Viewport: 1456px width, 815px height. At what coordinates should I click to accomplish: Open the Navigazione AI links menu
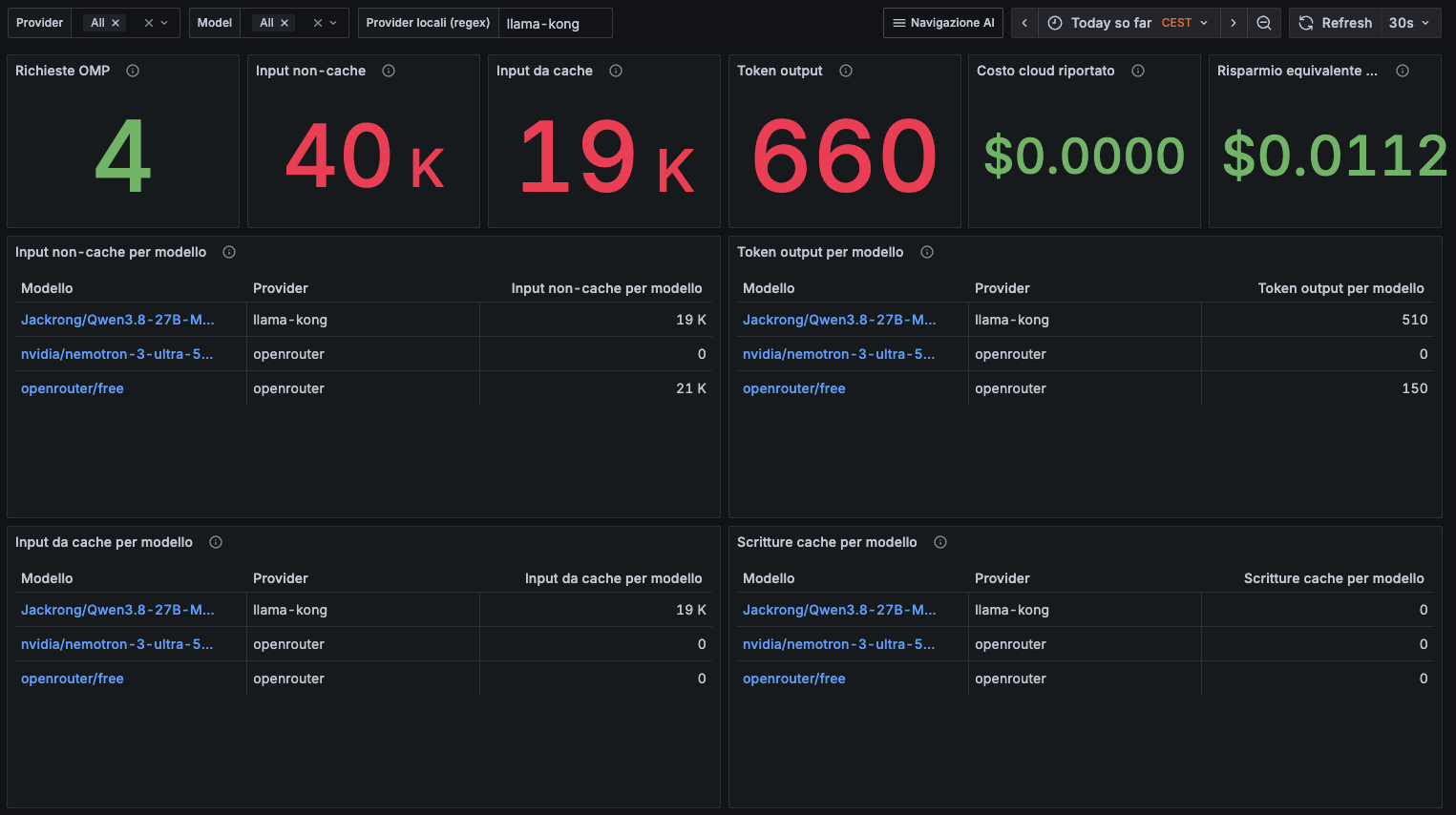click(943, 23)
